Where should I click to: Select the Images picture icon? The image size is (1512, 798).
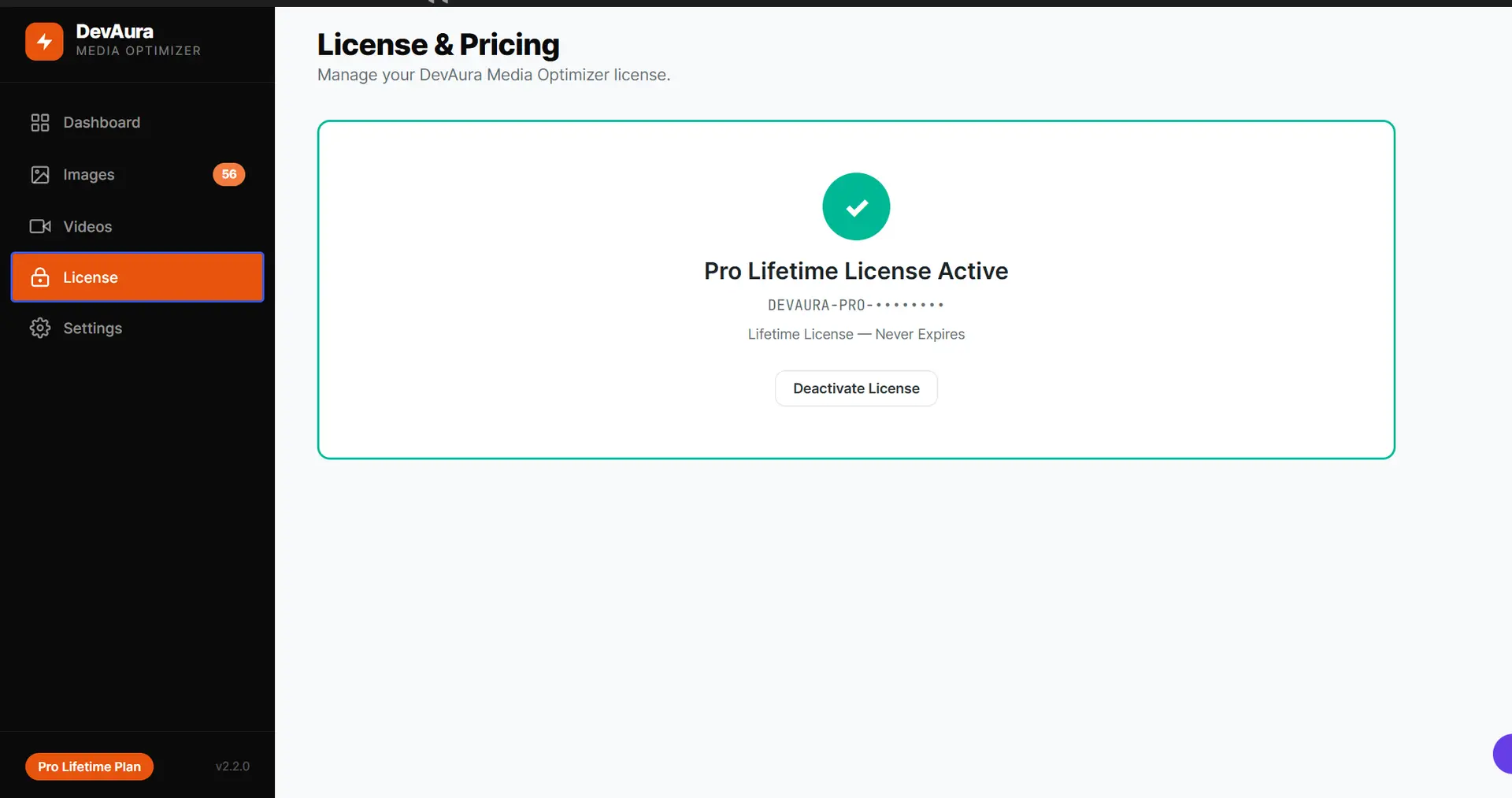click(x=40, y=175)
